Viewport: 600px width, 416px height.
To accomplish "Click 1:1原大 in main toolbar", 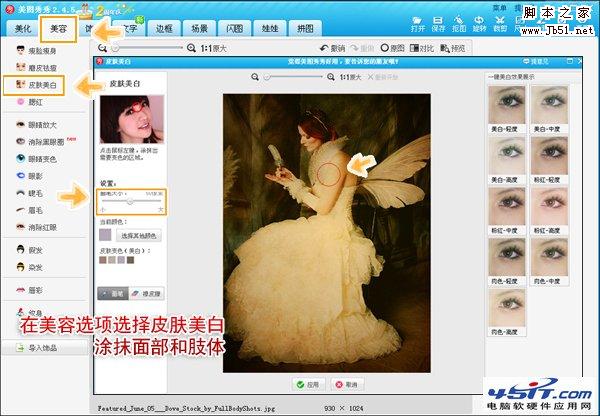I will tap(214, 49).
